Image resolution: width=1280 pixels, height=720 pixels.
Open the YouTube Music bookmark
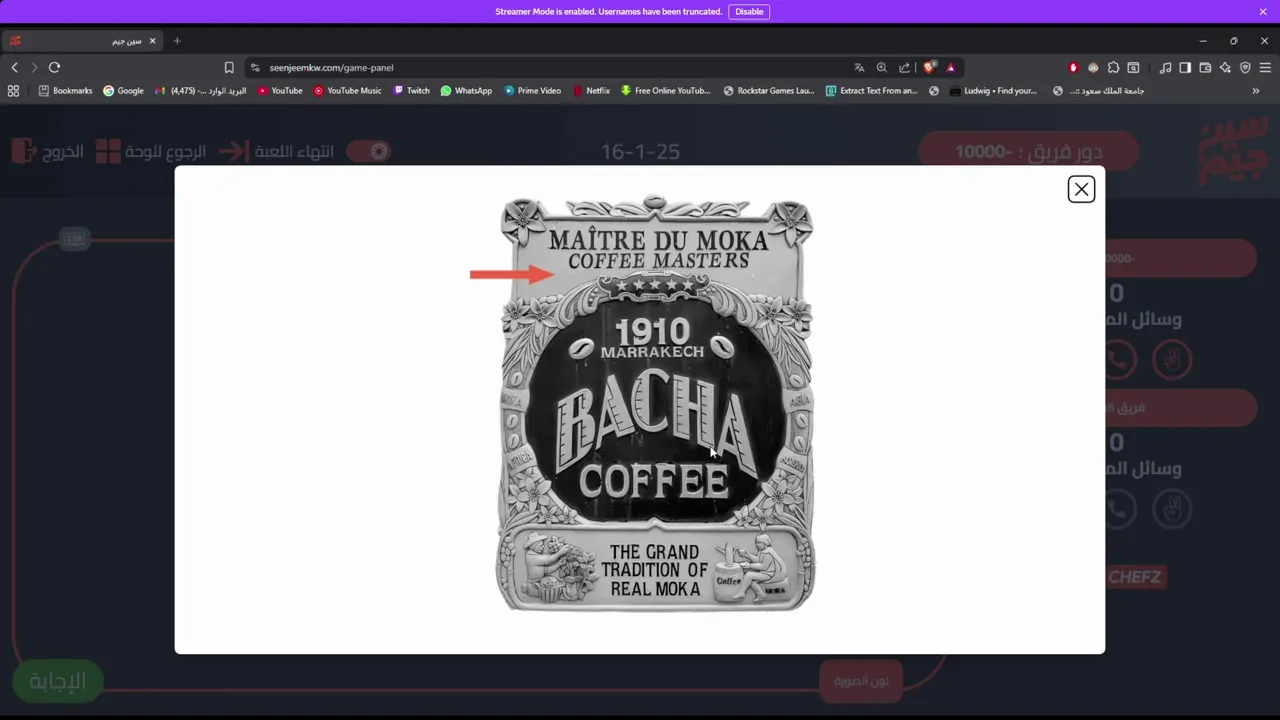tap(348, 90)
